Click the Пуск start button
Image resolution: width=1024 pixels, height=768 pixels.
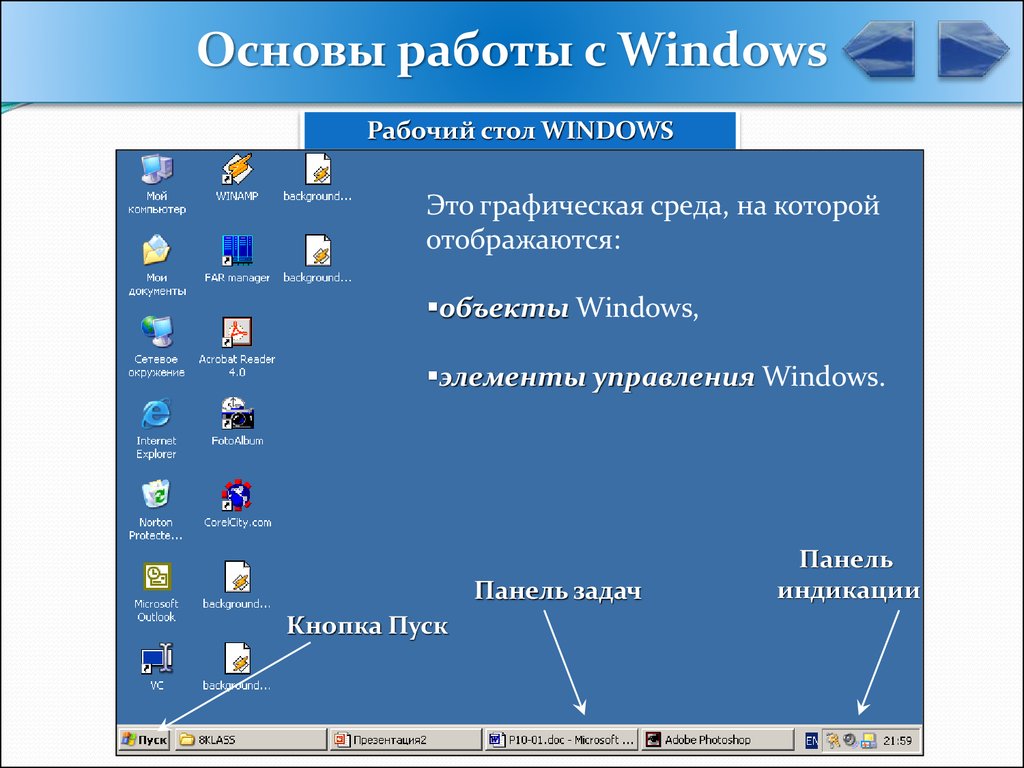[x=145, y=739]
